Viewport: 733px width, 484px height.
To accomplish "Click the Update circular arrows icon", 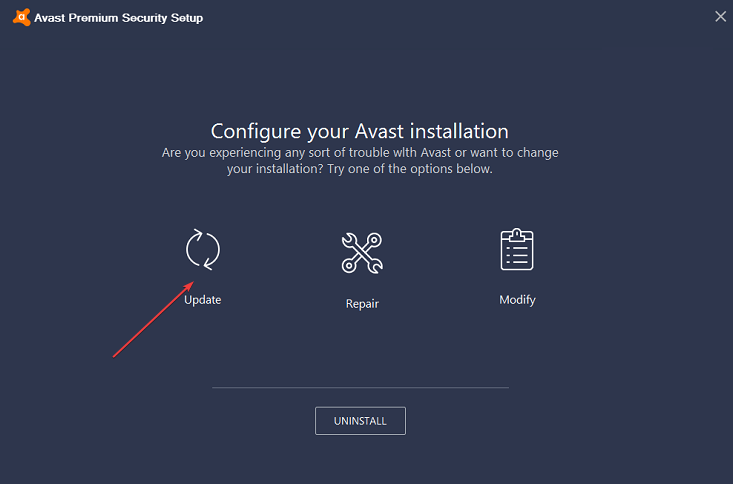I will point(203,250).
